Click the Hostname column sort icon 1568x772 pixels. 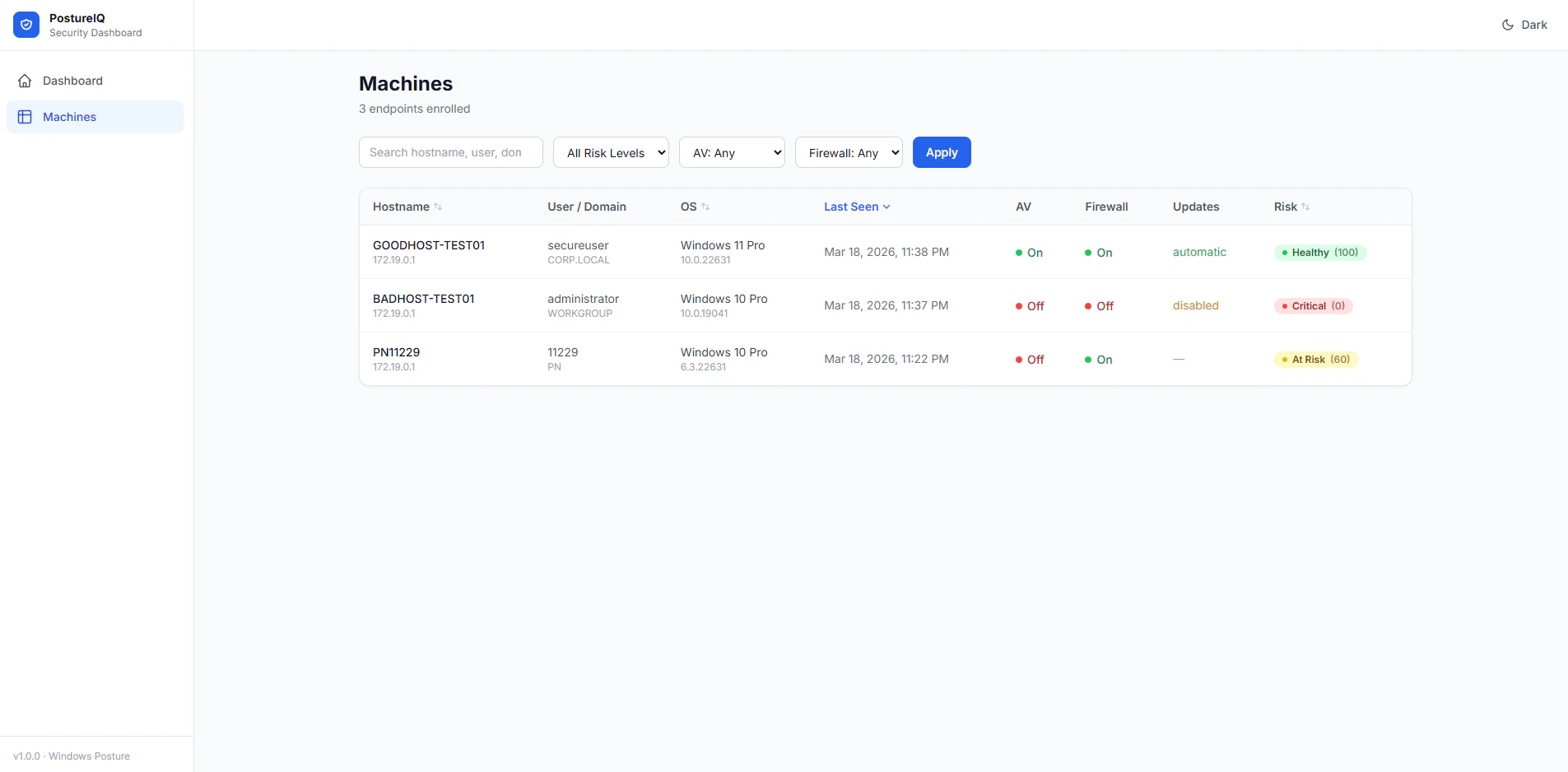[x=438, y=207]
